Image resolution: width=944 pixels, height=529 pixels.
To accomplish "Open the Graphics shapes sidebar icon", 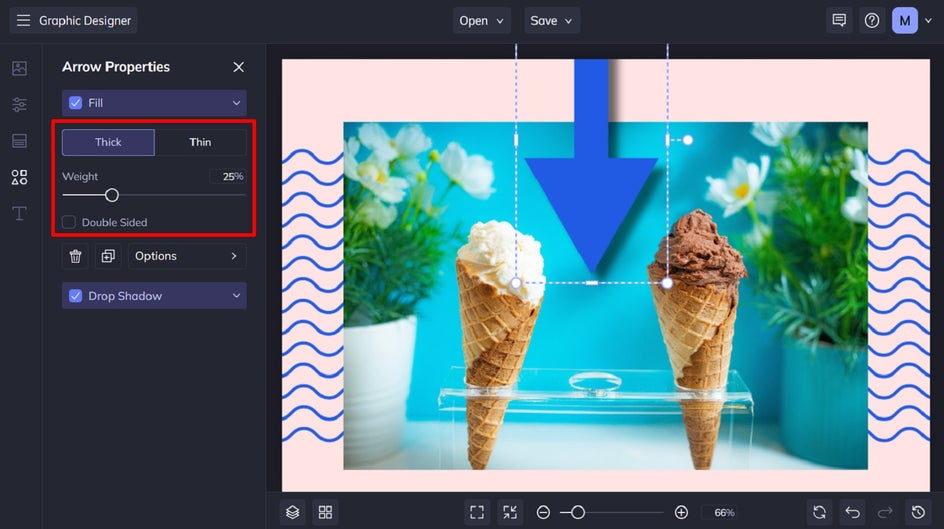I will click(19, 177).
